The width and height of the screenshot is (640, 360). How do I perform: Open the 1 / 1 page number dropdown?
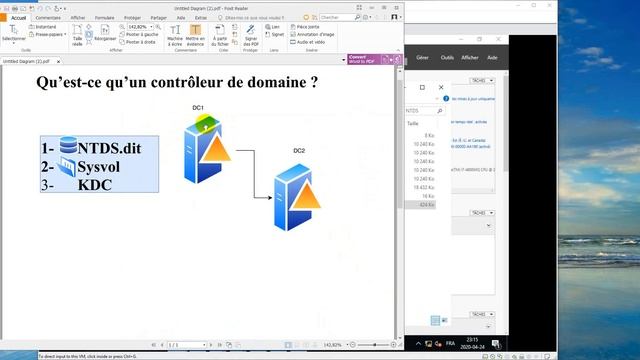(204, 345)
